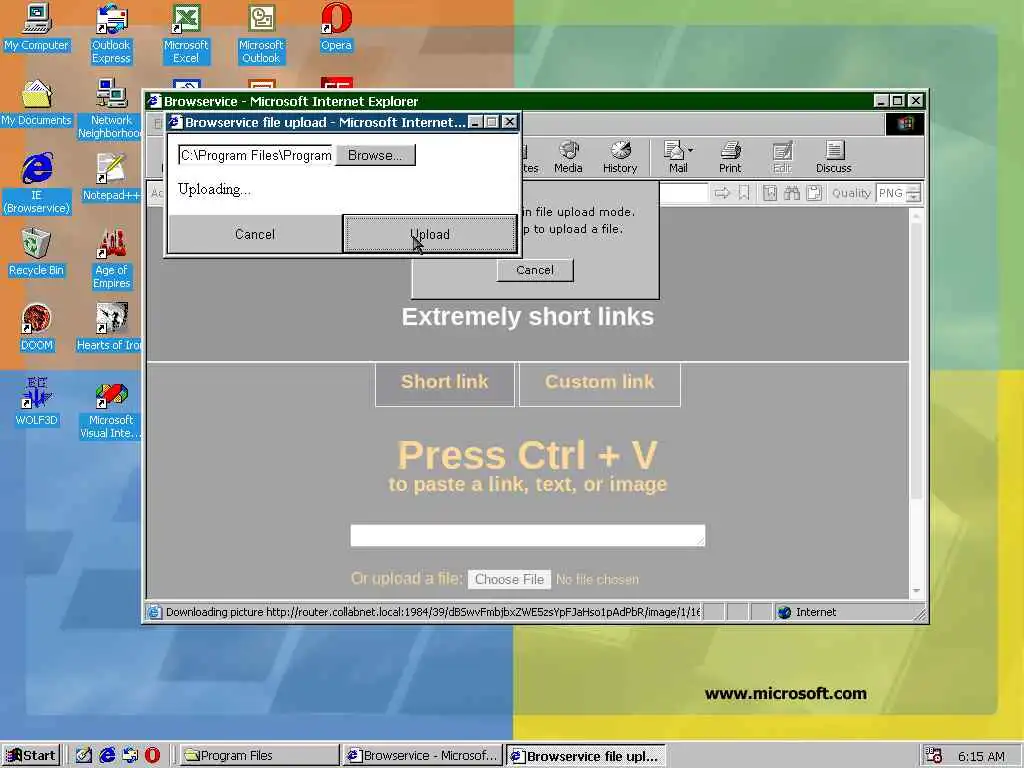Click the Windows logo throbber in IE
Image resolution: width=1024 pixels, height=768 pixels.
tap(904, 124)
